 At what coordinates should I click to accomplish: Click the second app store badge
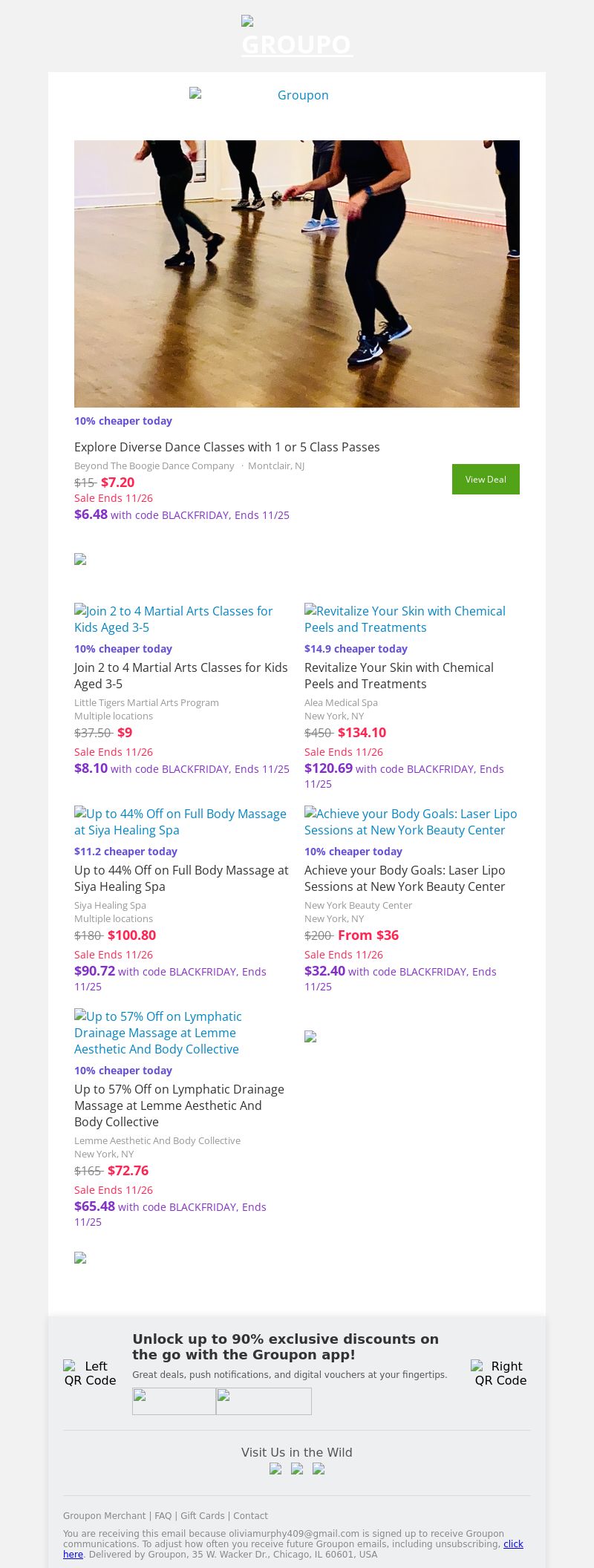point(264,1401)
